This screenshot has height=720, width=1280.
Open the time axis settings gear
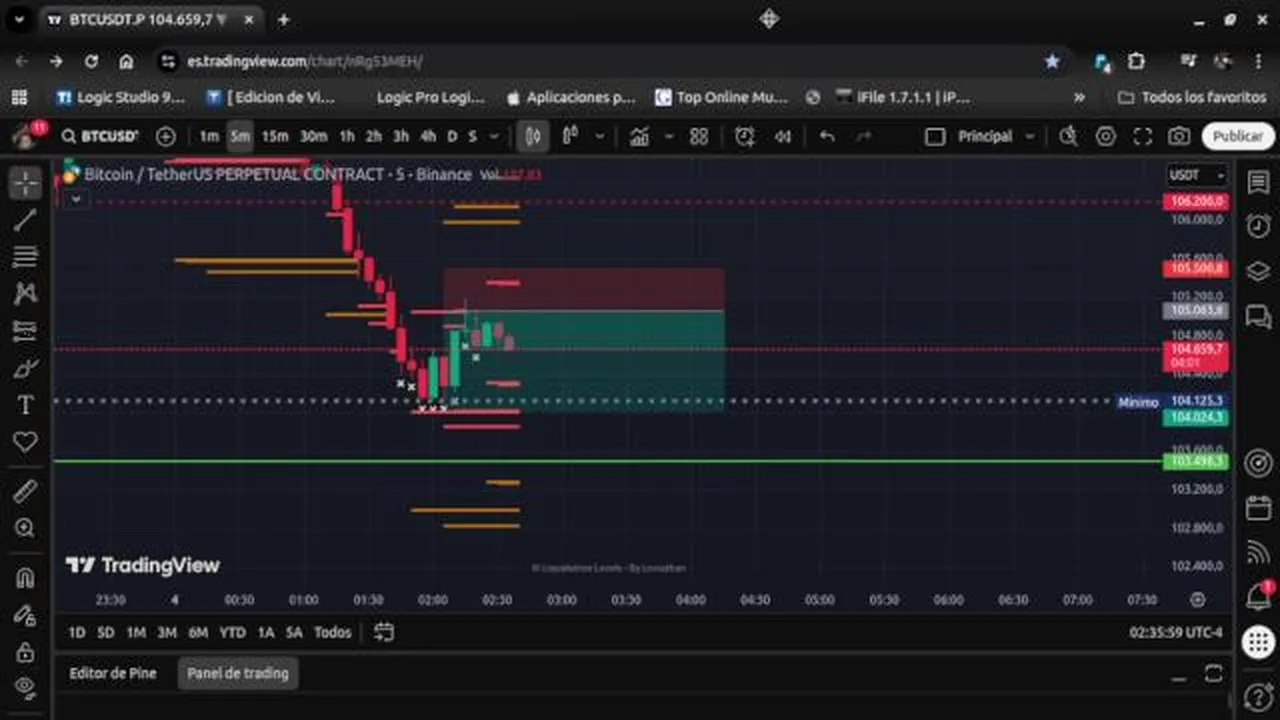point(1198,599)
